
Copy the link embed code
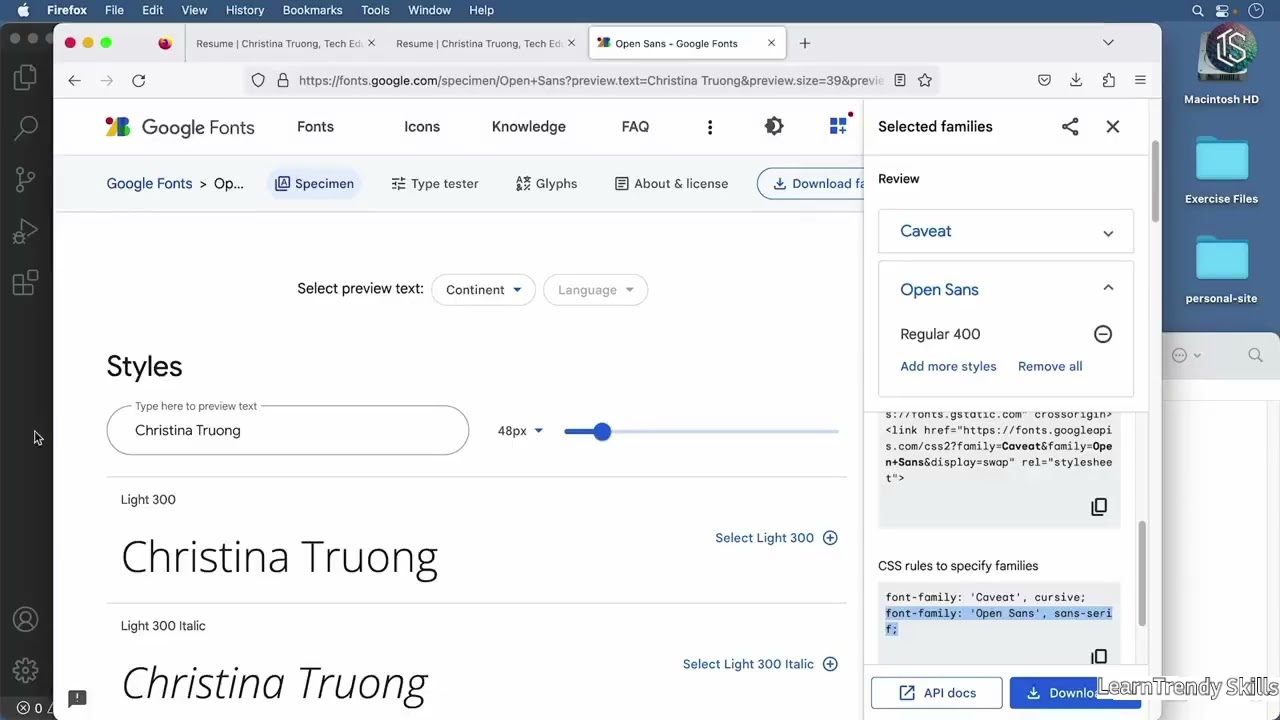pyautogui.click(x=1099, y=507)
